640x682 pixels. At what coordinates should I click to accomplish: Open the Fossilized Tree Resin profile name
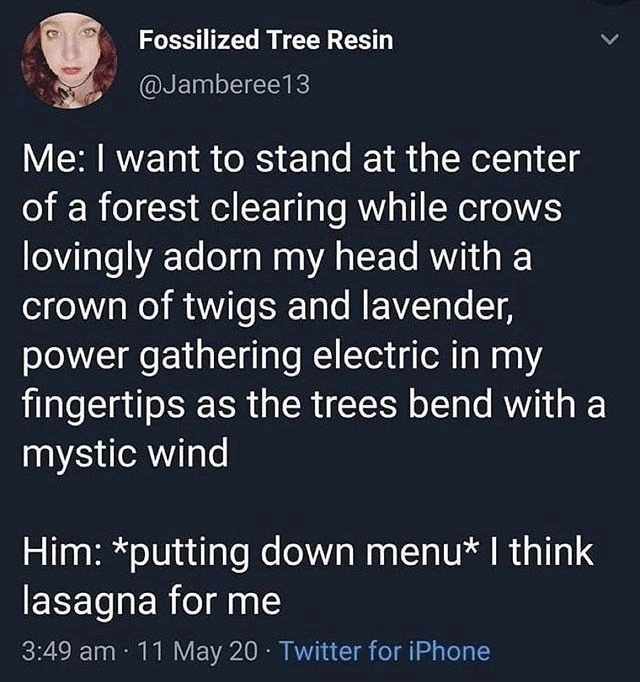tap(265, 41)
